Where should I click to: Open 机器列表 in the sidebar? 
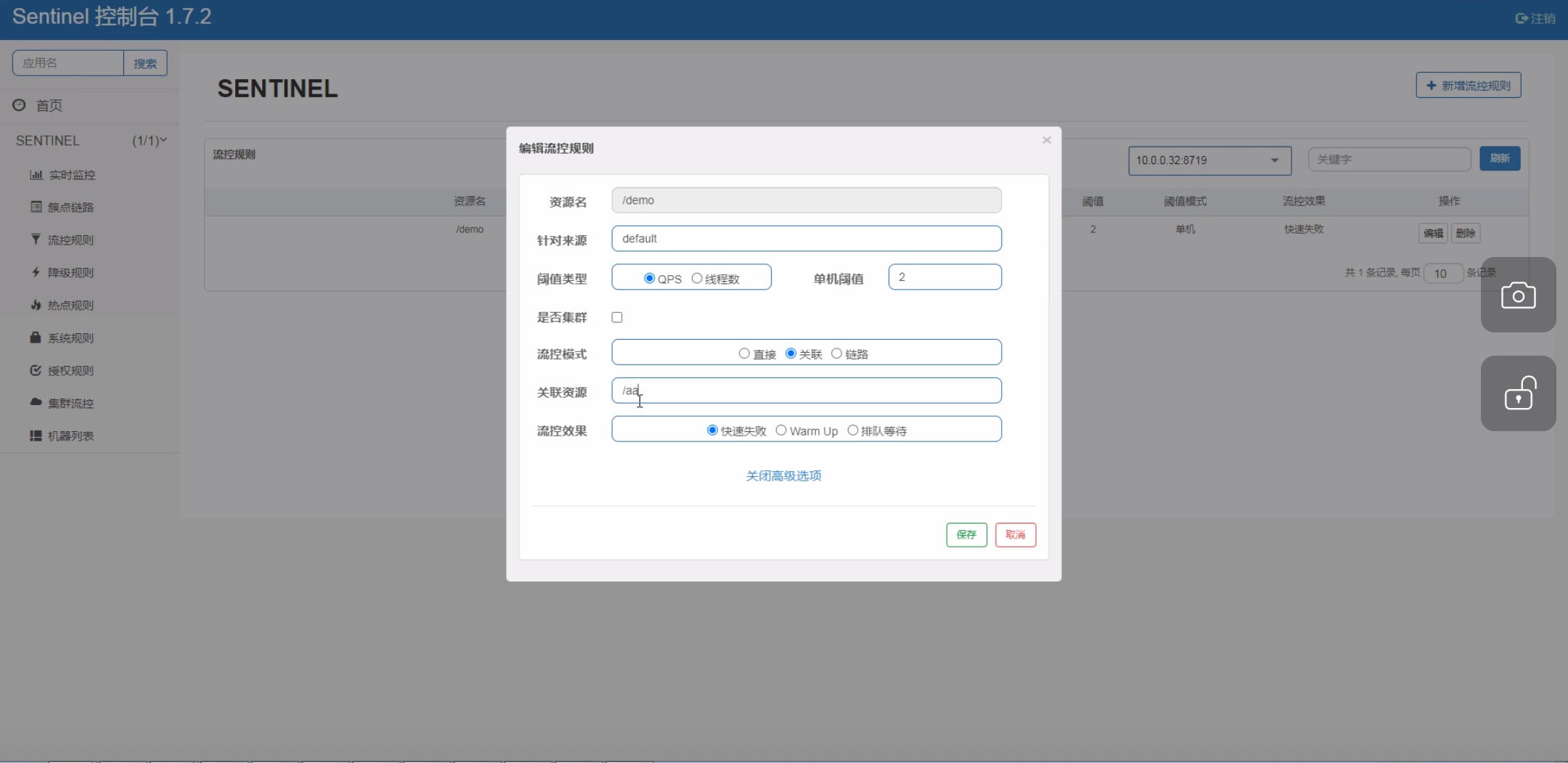pos(70,436)
